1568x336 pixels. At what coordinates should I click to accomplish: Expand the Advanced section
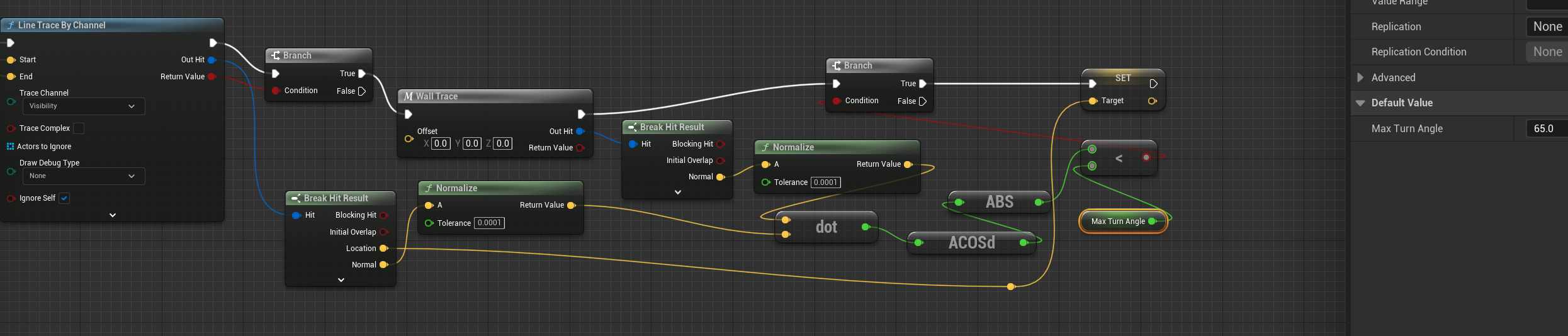coord(1360,77)
